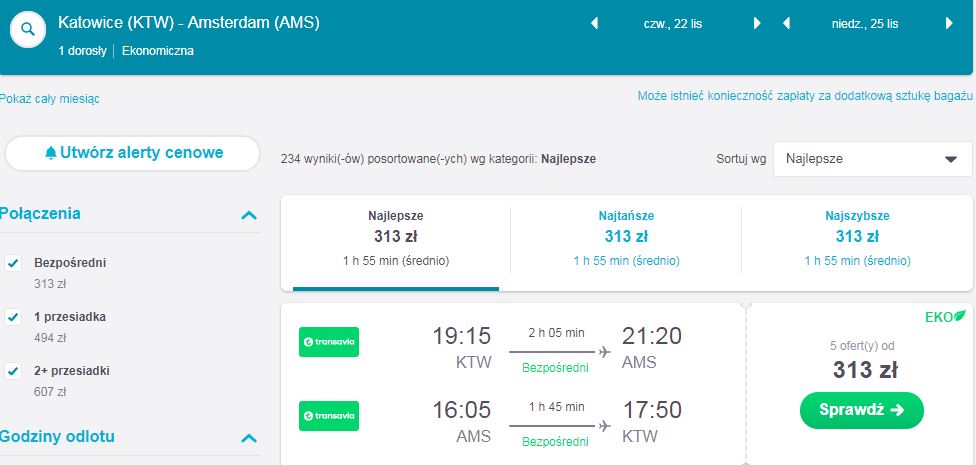Click the czw., 22 lis departure date

(x=673, y=24)
